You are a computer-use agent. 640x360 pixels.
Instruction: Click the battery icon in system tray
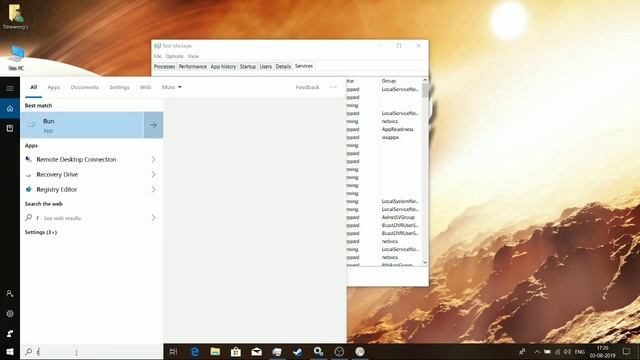point(547,351)
